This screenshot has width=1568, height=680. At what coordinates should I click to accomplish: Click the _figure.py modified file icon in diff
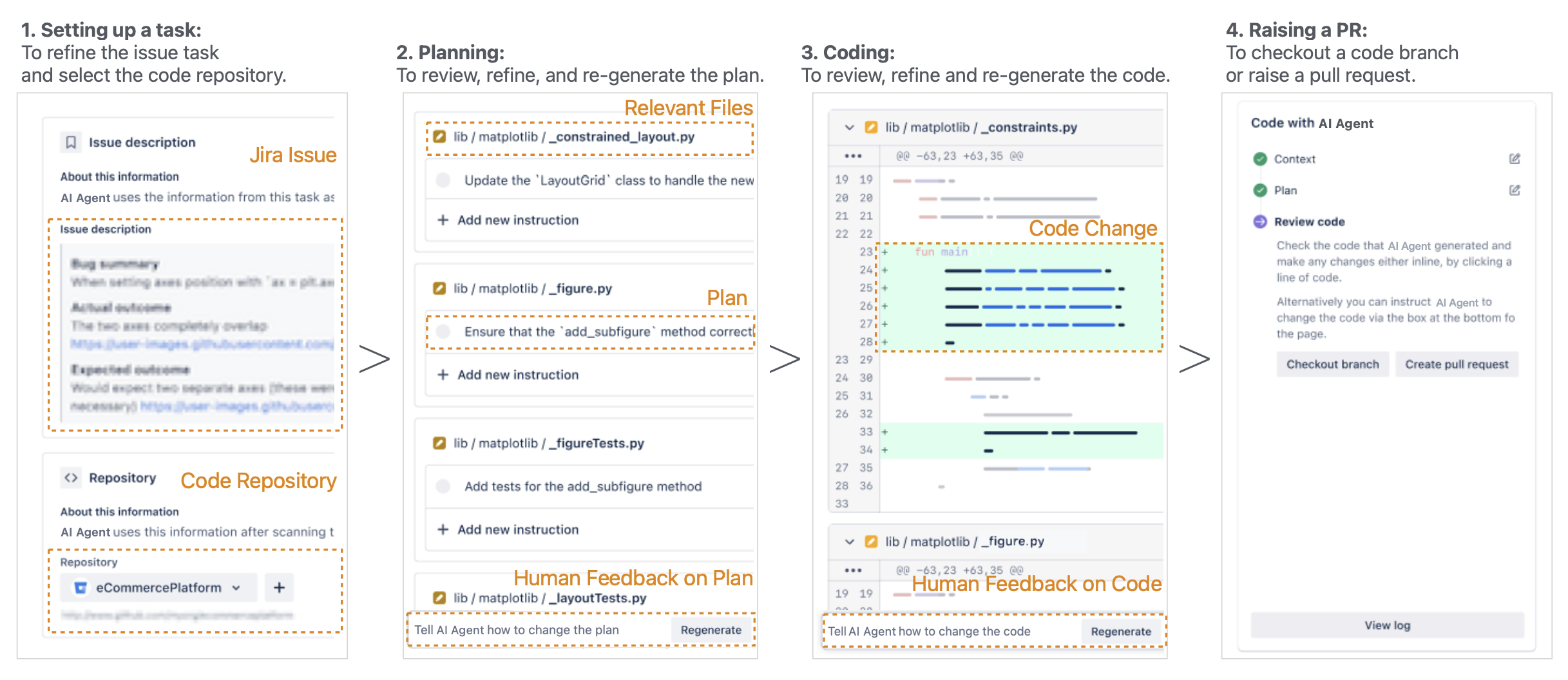871,542
